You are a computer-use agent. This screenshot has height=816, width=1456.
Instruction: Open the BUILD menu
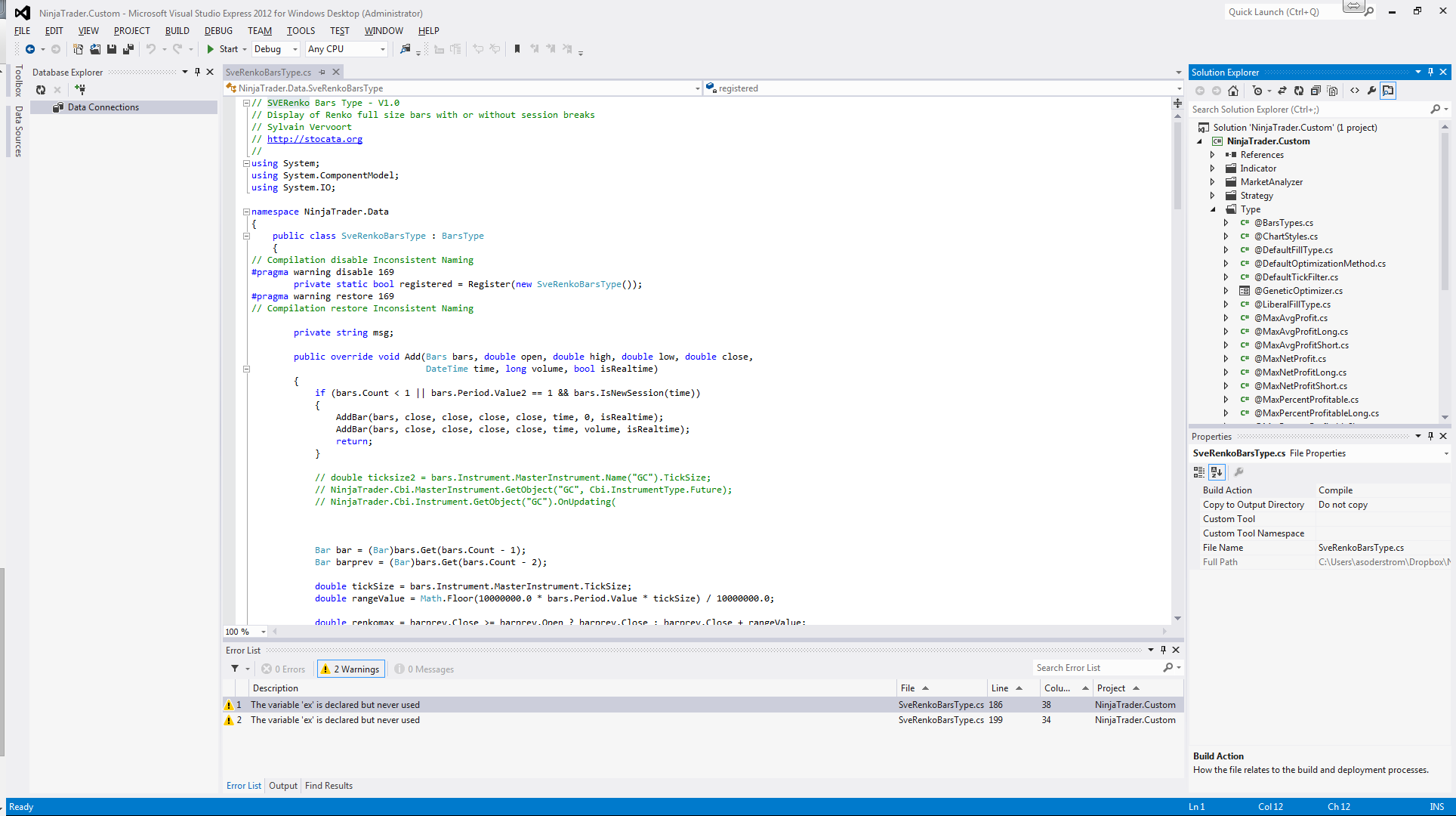(177, 31)
